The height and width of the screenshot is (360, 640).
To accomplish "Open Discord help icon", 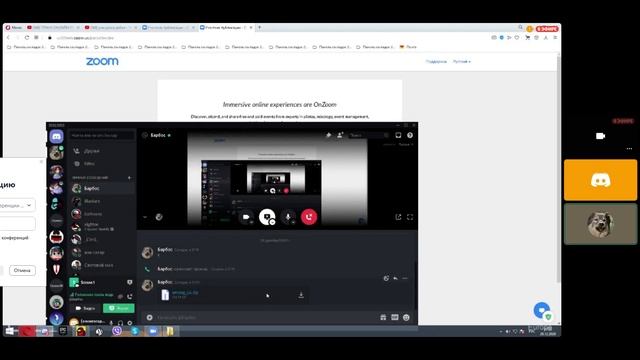I will [x=410, y=135].
